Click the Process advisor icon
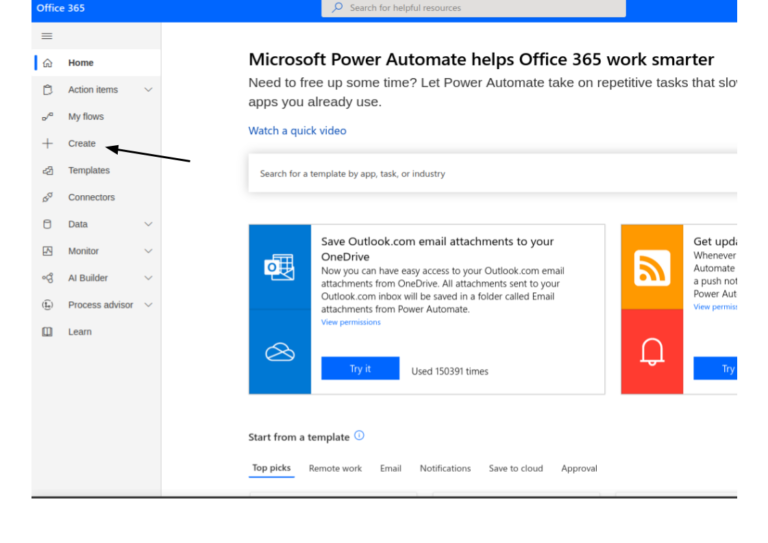Screen dimensions: 768x543 (48, 305)
